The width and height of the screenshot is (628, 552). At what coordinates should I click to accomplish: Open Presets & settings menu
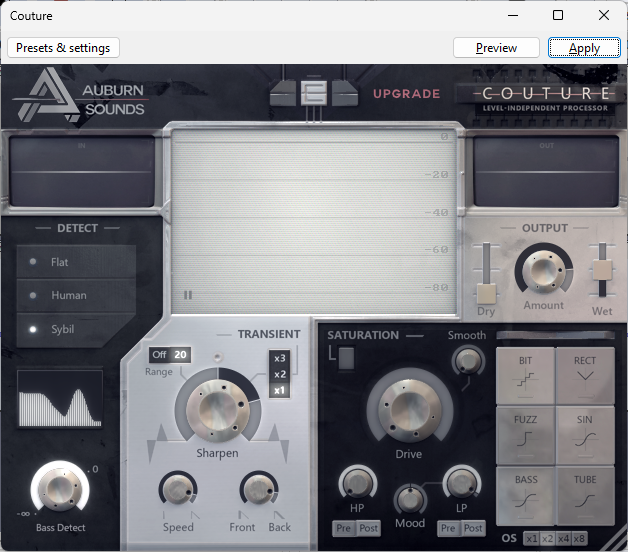click(x=63, y=47)
